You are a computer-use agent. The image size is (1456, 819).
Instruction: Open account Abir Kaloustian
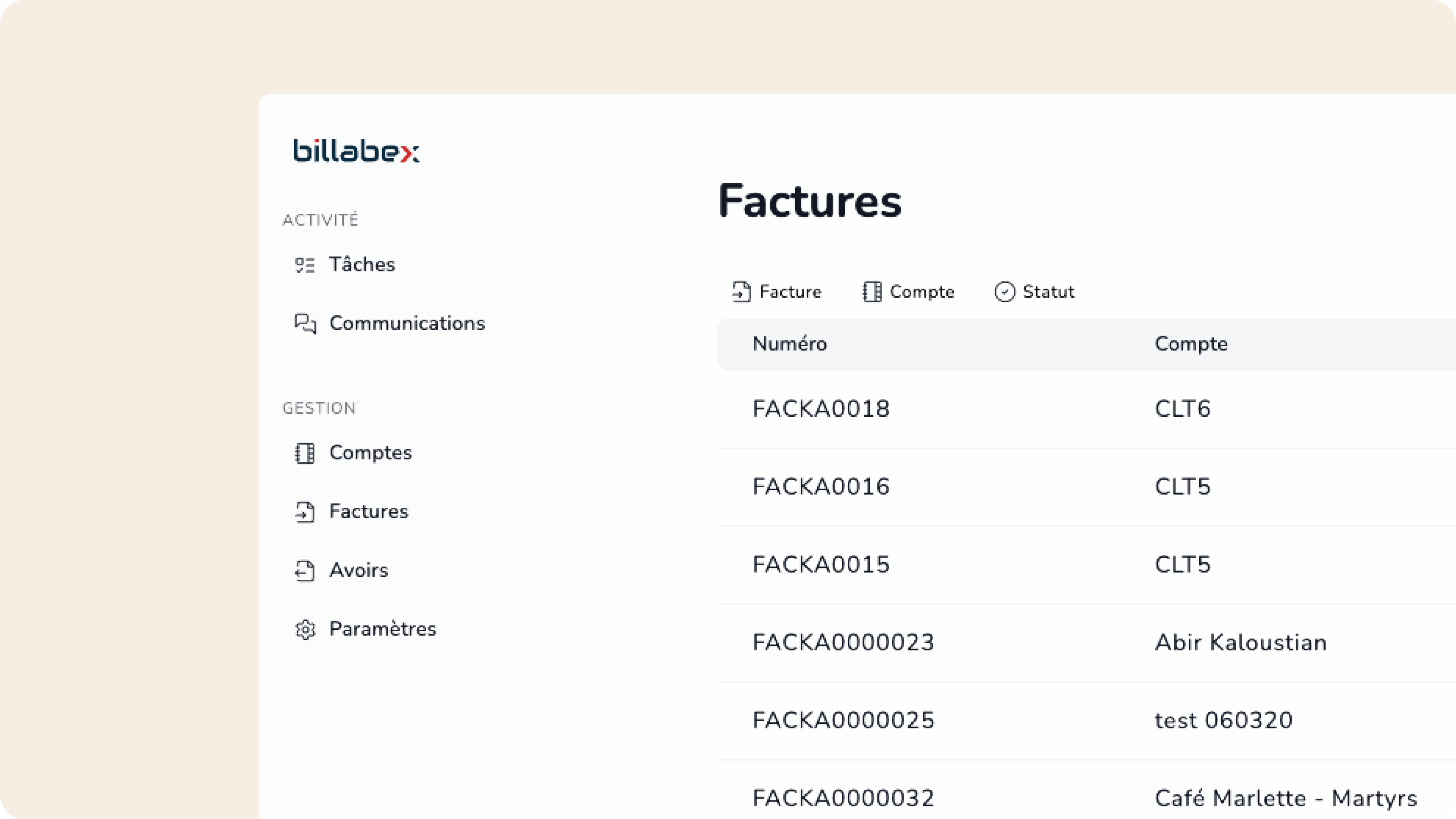1241,642
